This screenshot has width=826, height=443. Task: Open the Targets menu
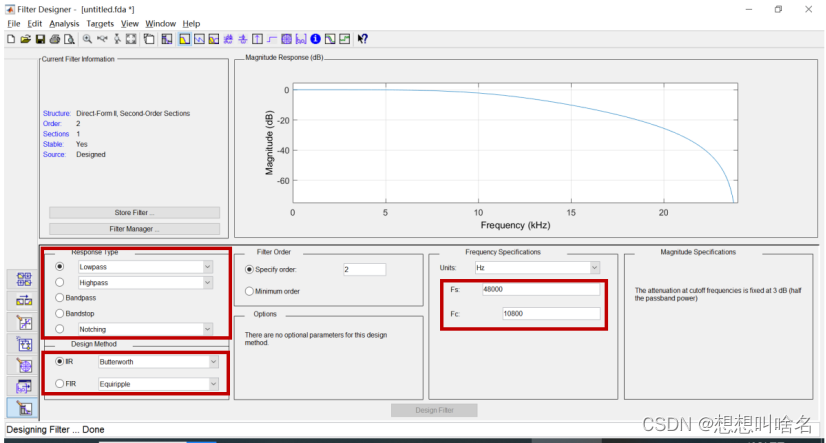100,24
